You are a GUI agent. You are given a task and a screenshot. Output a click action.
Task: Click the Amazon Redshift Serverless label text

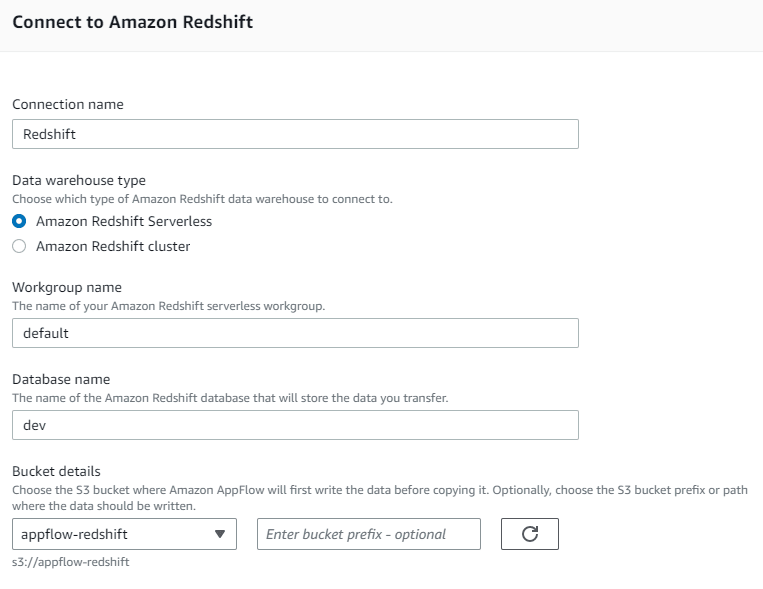124,221
